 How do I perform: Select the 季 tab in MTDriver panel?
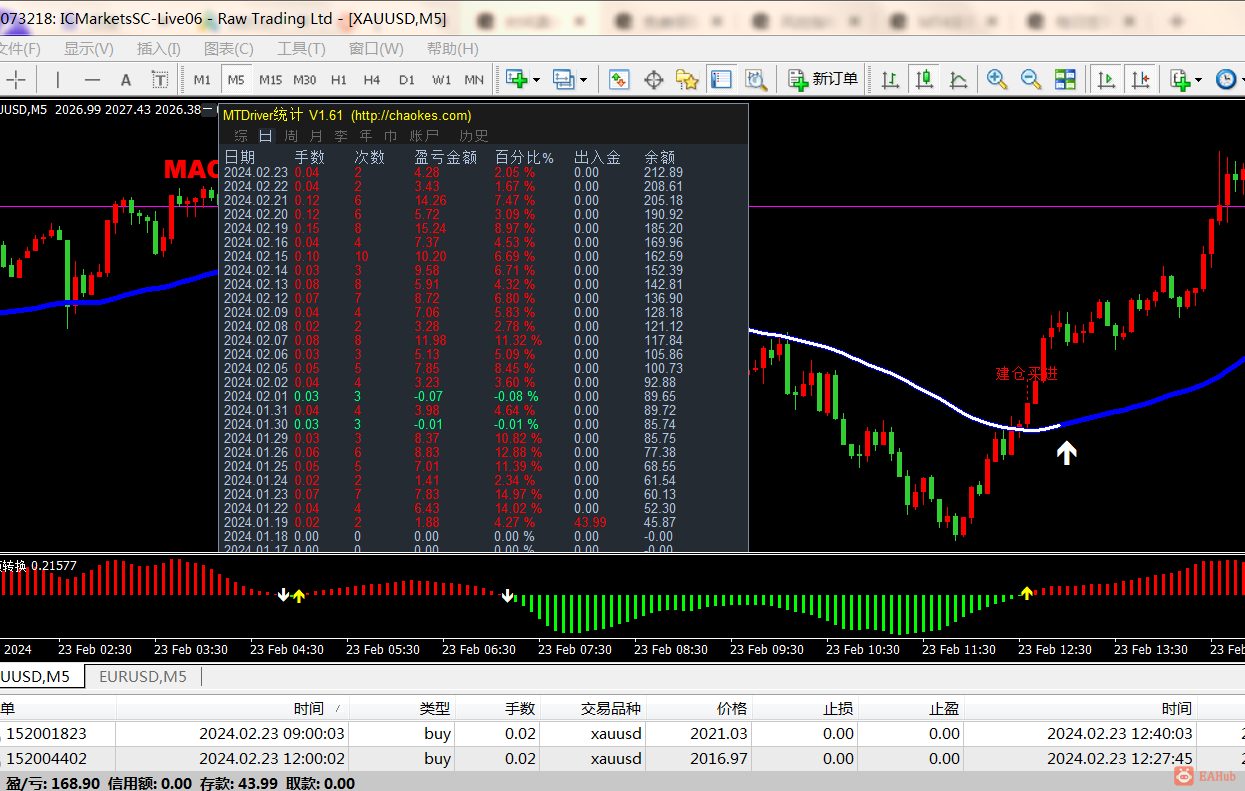[x=341, y=135]
